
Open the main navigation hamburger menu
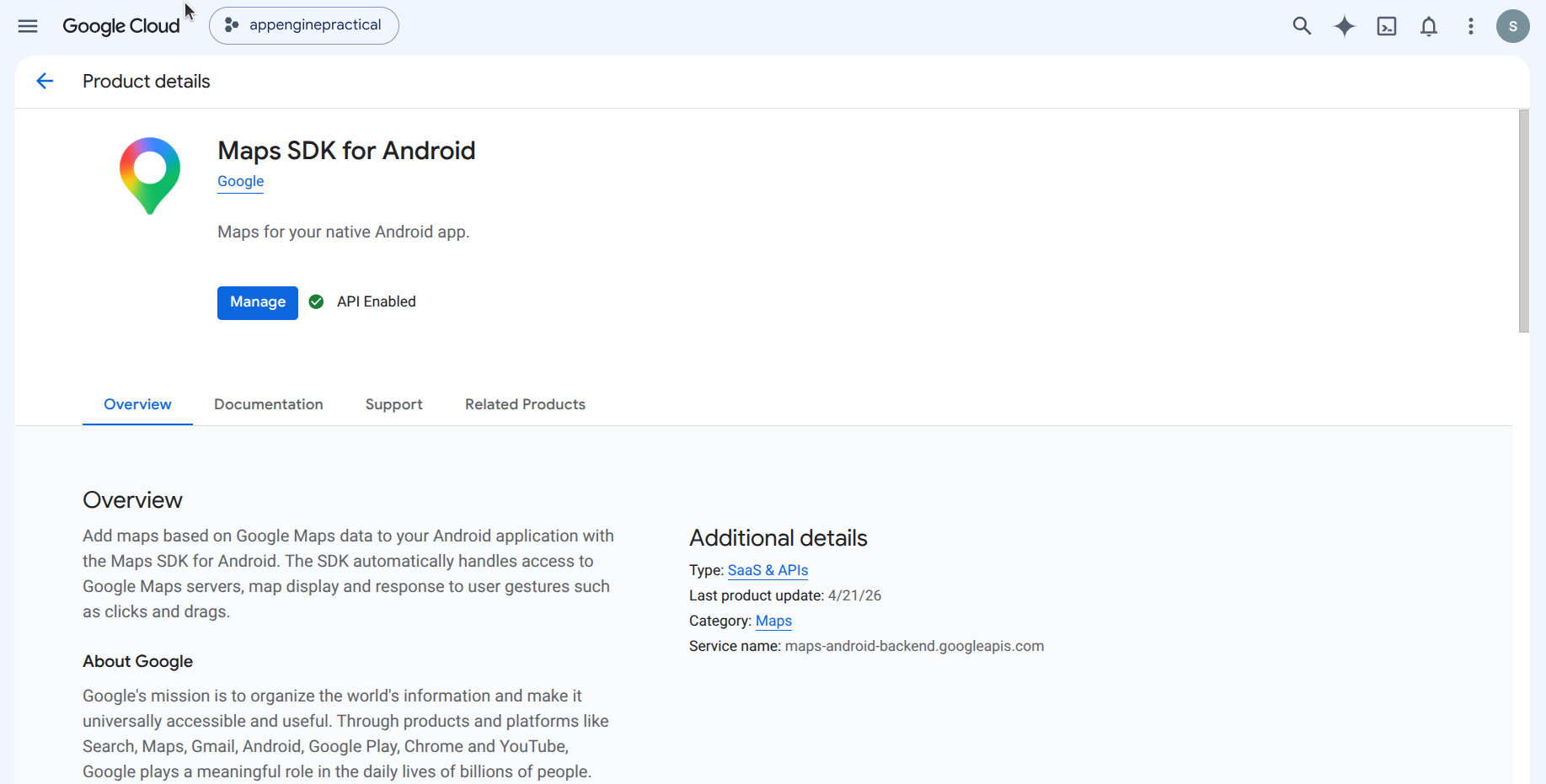(28, 26)
